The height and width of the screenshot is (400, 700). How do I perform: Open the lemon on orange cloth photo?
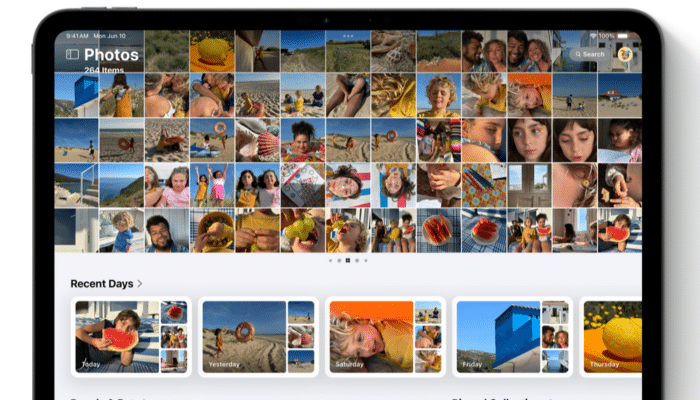pos(212,51)
